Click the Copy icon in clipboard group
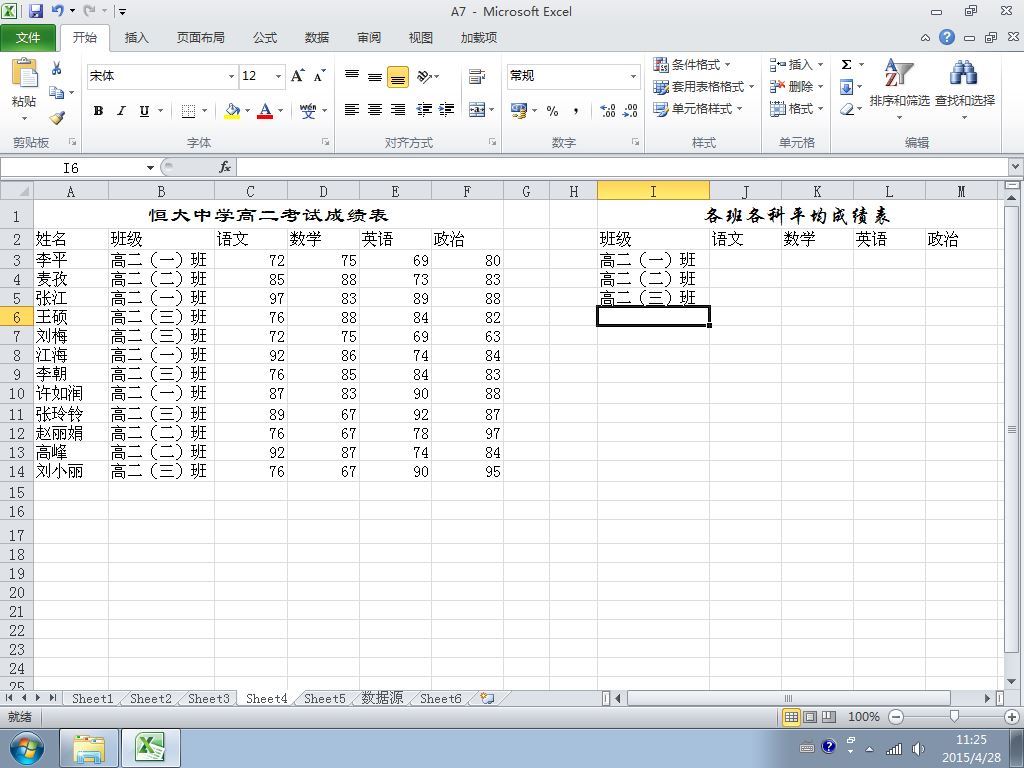 [57, 92]
